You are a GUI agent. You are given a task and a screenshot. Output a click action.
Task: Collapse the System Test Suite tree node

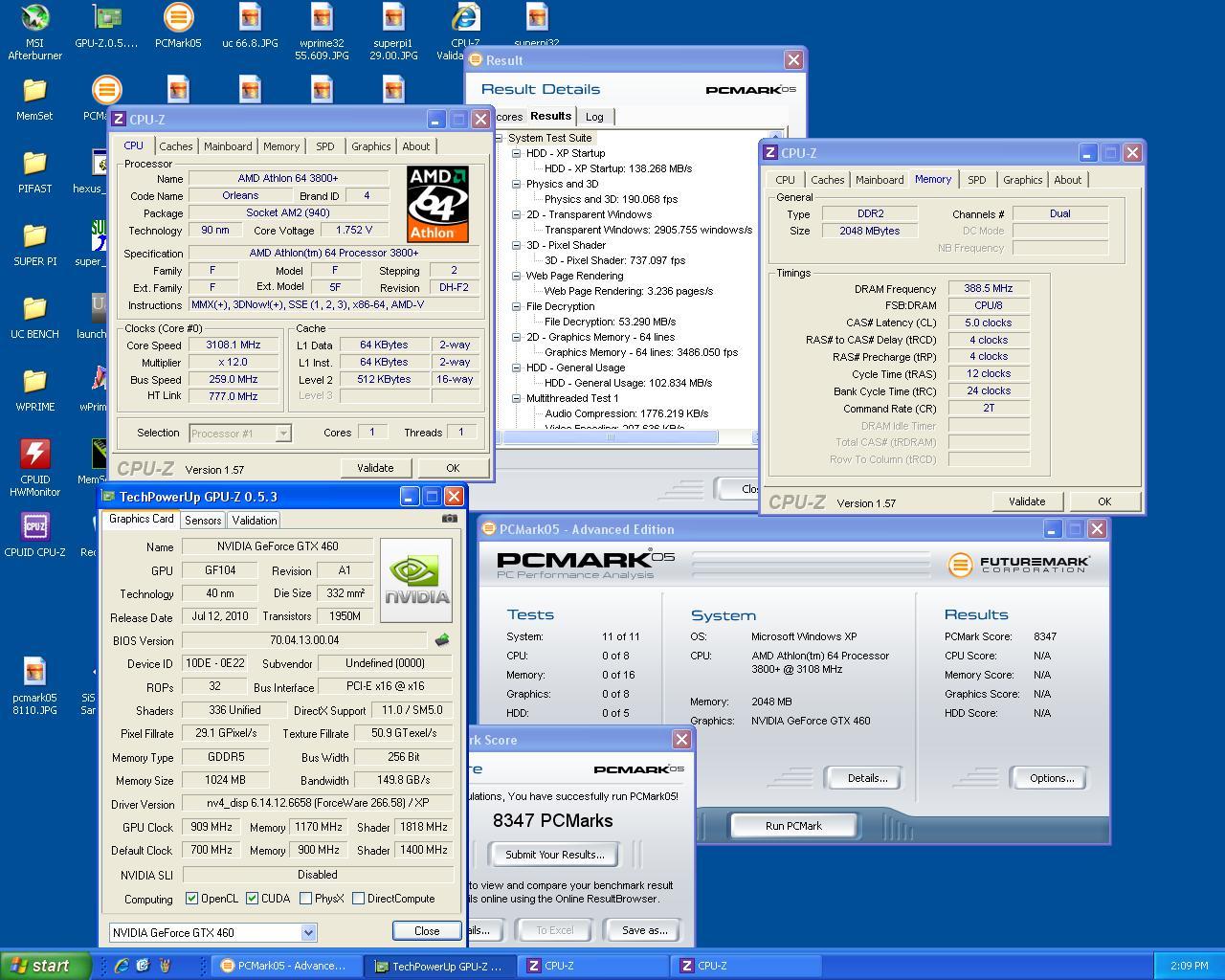(x=499, y=138)
